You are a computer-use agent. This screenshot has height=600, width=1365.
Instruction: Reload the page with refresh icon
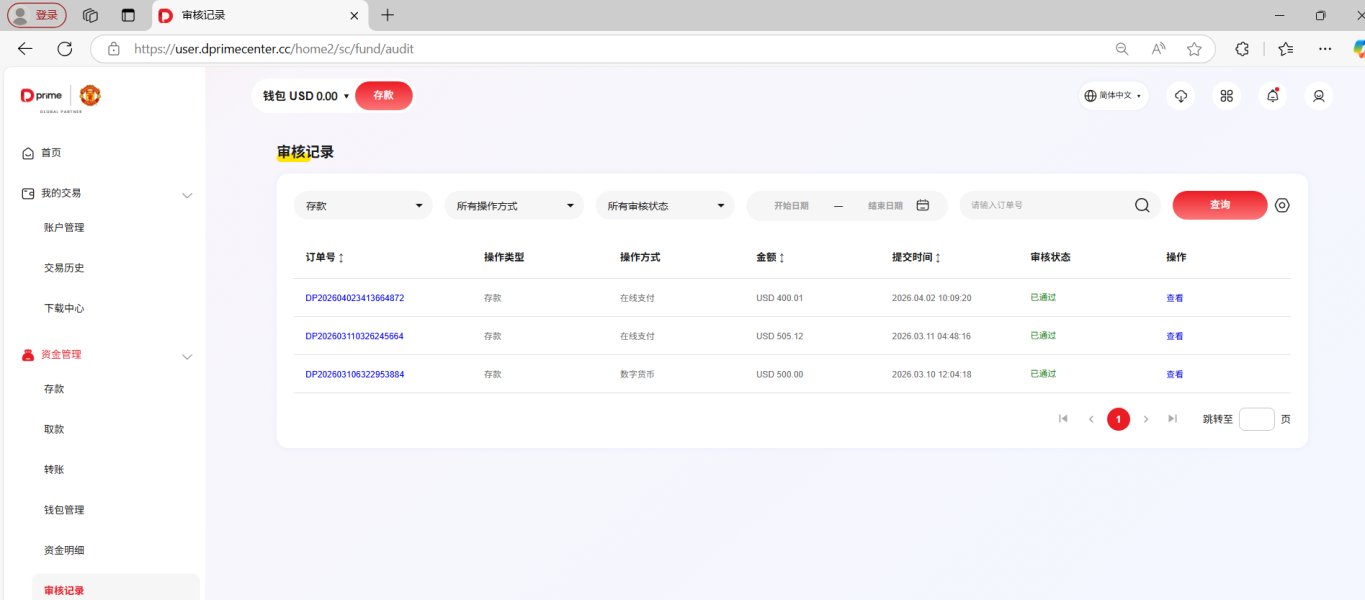pyautogui.click(x=65, y=48)
